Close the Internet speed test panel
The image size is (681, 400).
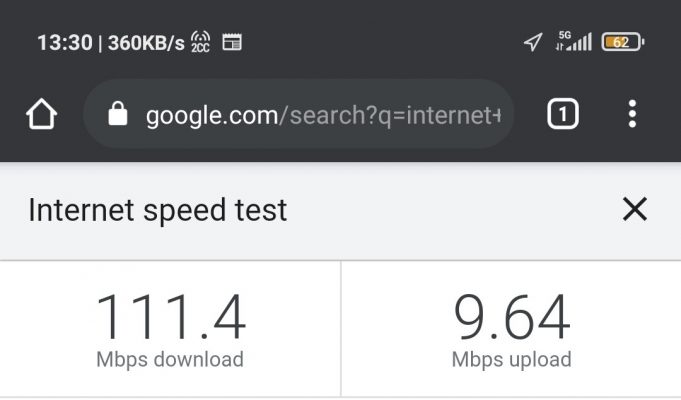click(635, 209)
